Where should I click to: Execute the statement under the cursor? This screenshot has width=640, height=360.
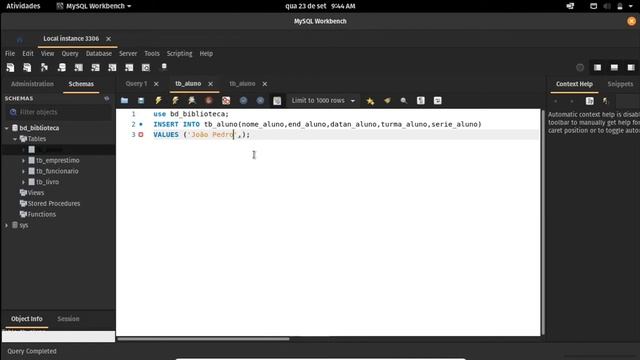click(x=175, y=100)
